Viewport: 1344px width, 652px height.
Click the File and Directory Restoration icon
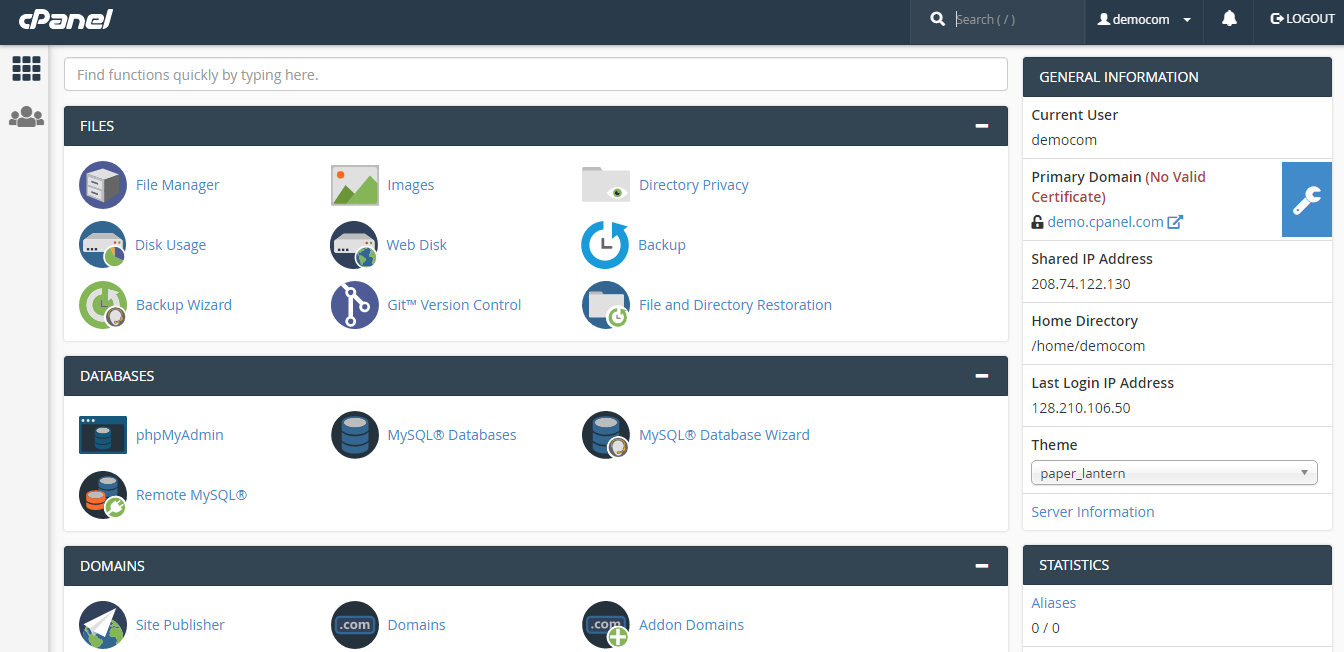[606, 304]
